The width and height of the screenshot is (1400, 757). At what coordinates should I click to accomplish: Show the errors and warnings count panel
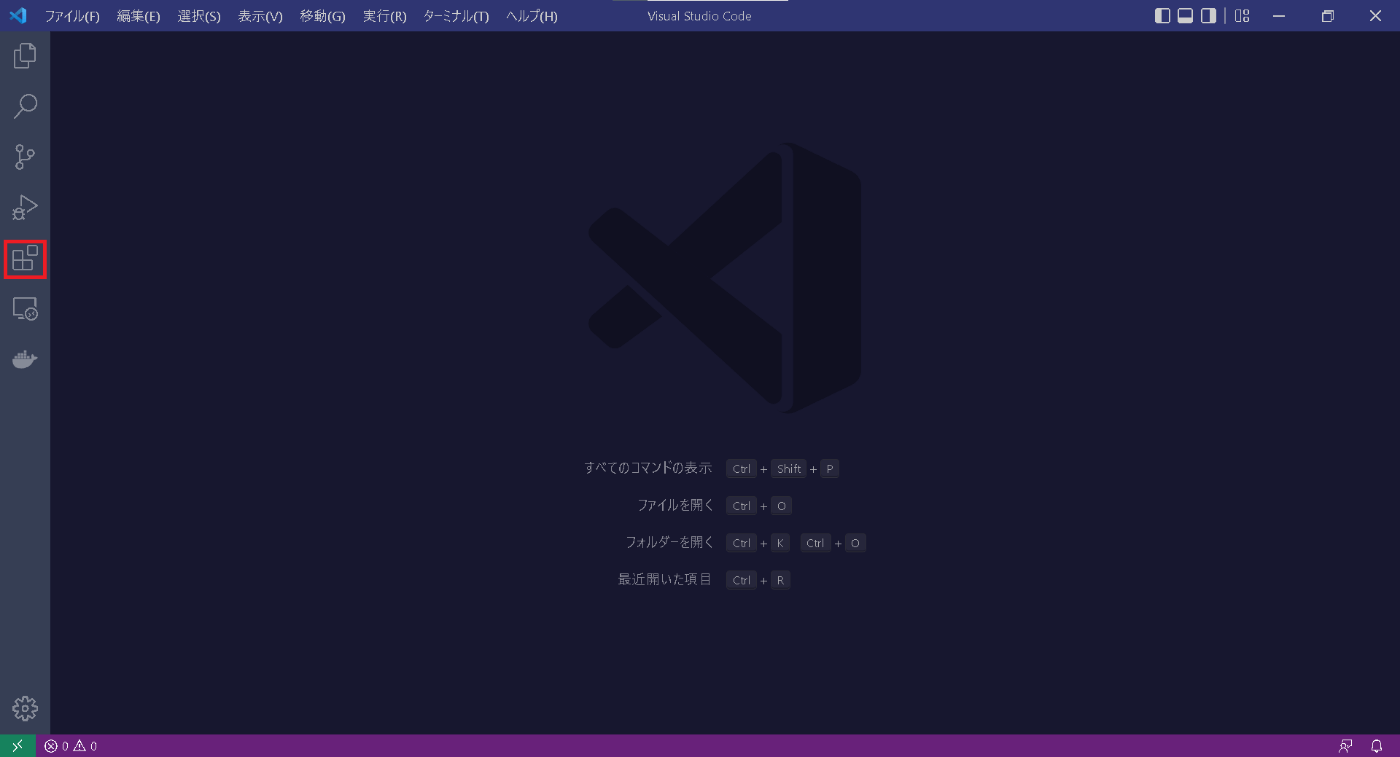(x=71, y=746)
